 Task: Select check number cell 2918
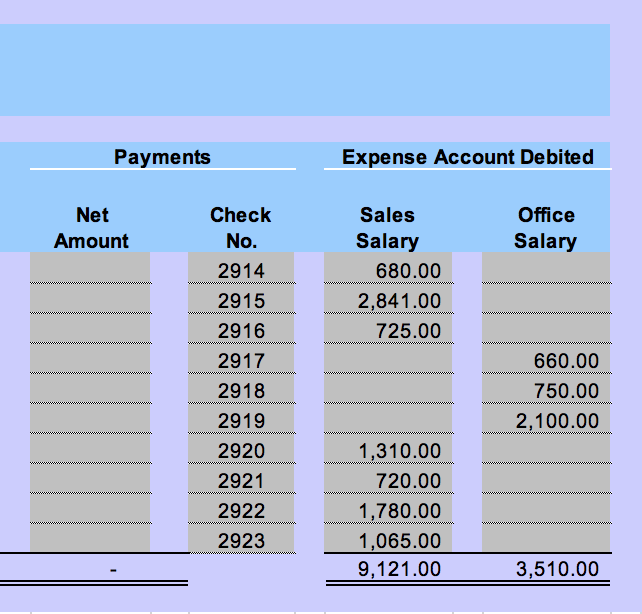click(x=241, y=388)
